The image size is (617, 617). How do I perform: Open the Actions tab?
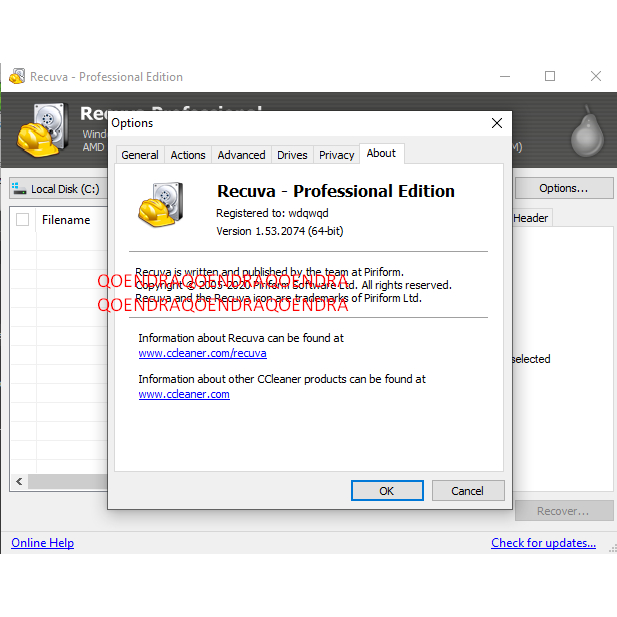point(188,155)
